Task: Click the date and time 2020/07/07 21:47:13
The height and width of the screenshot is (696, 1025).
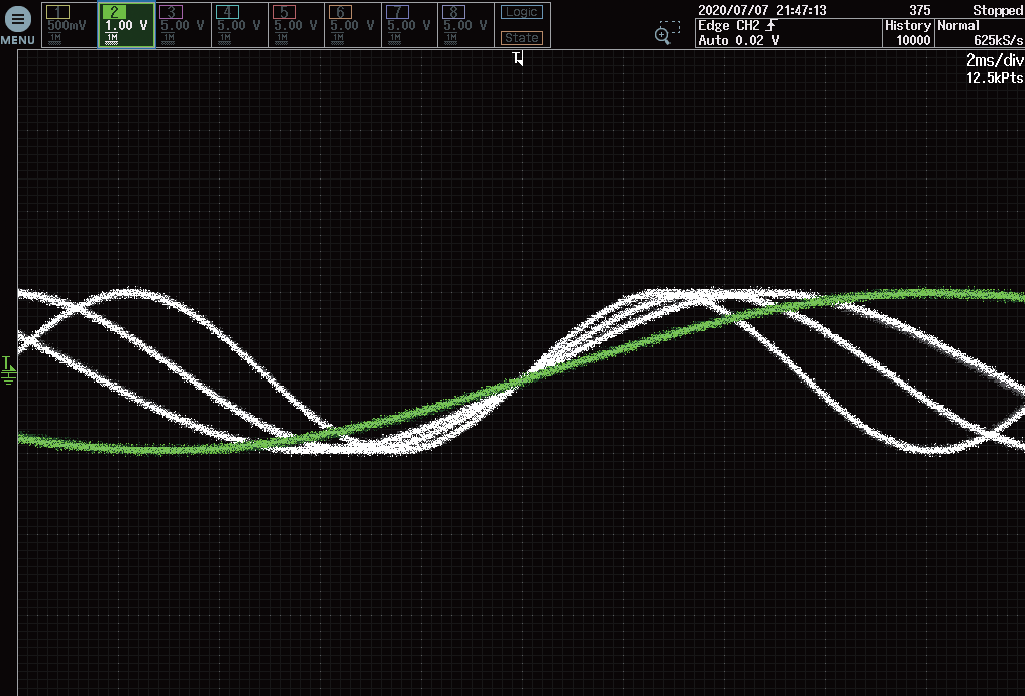Action: tap(762, 10)
